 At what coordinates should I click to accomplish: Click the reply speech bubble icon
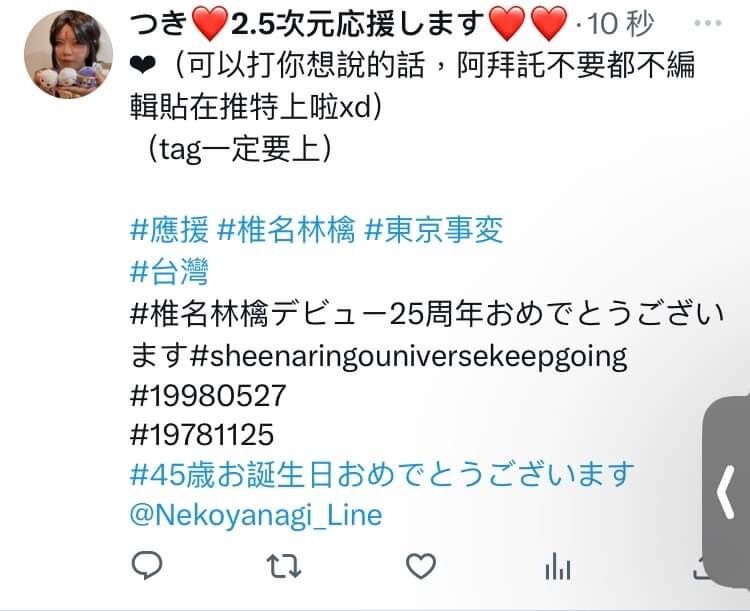pyautogui.click(x=147, y=566)
